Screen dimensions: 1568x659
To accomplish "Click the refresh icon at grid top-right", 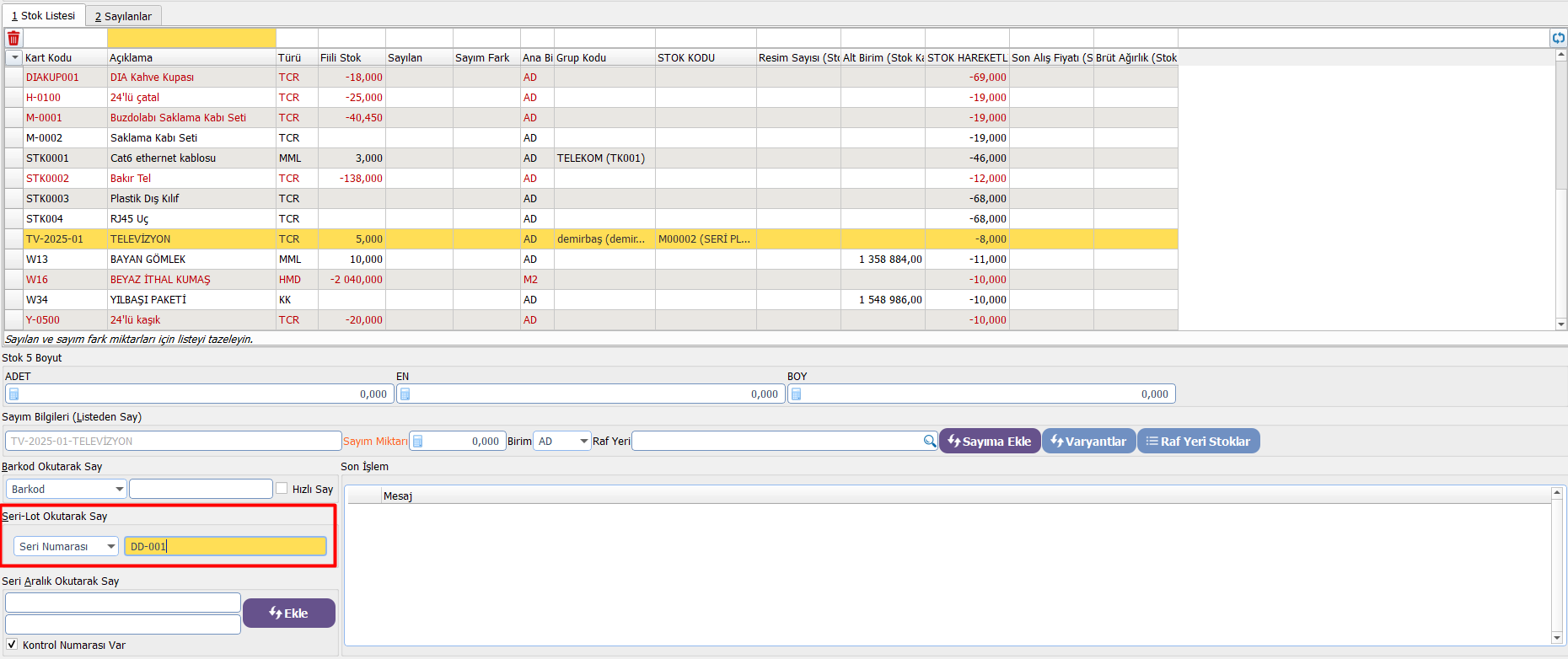I will click(1558, 38).
